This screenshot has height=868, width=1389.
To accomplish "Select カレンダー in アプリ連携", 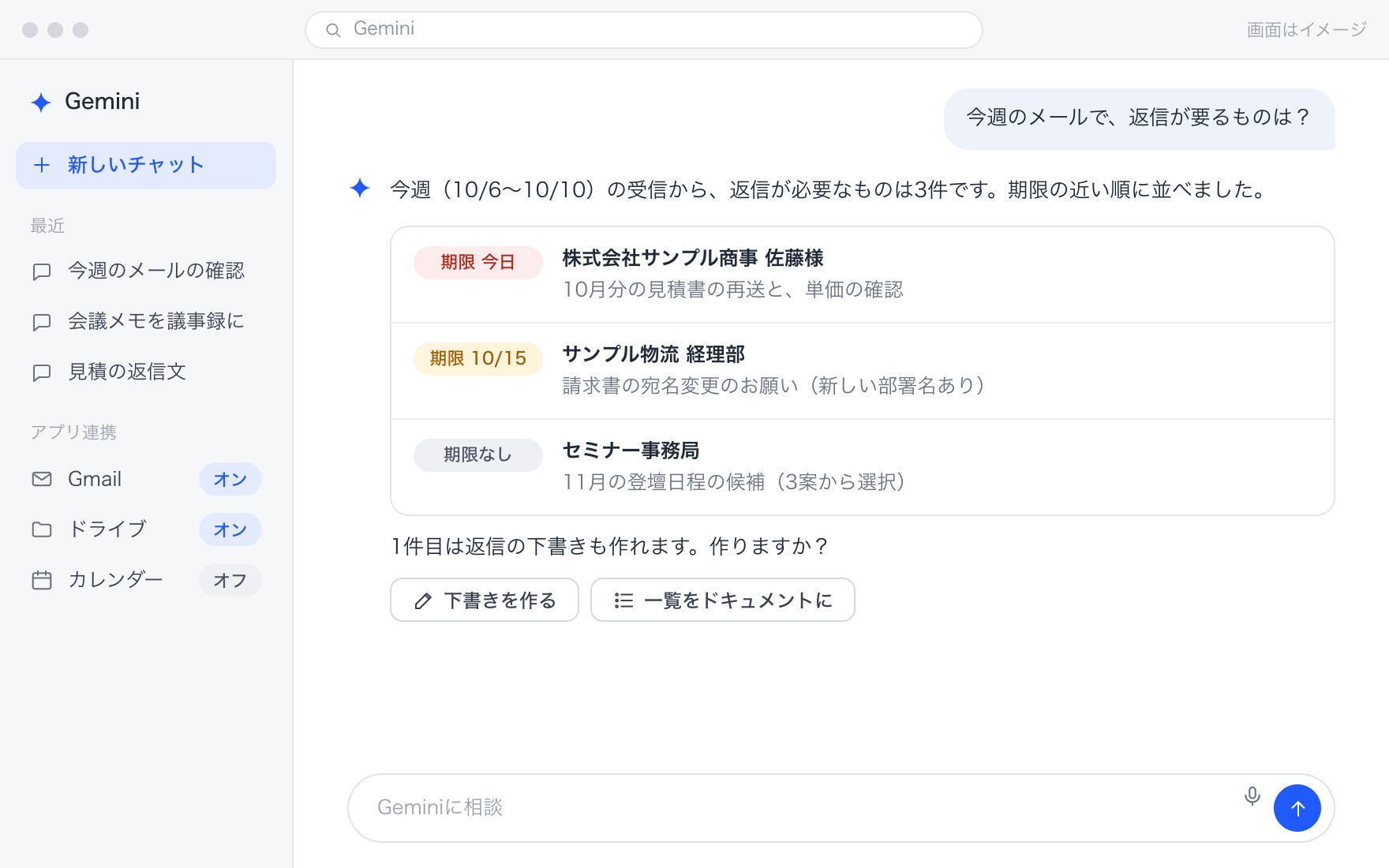I will pos(116,580).
